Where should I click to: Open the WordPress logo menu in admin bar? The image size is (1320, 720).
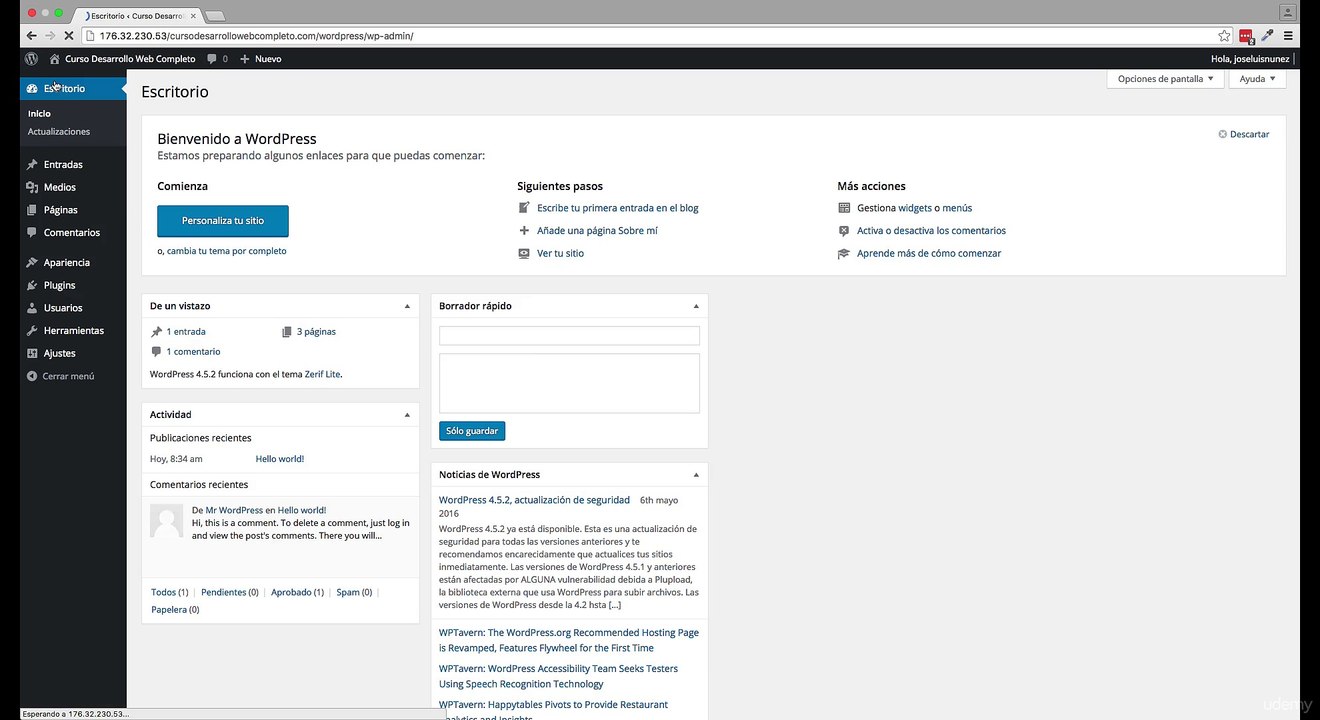click(x=32, y=59)
